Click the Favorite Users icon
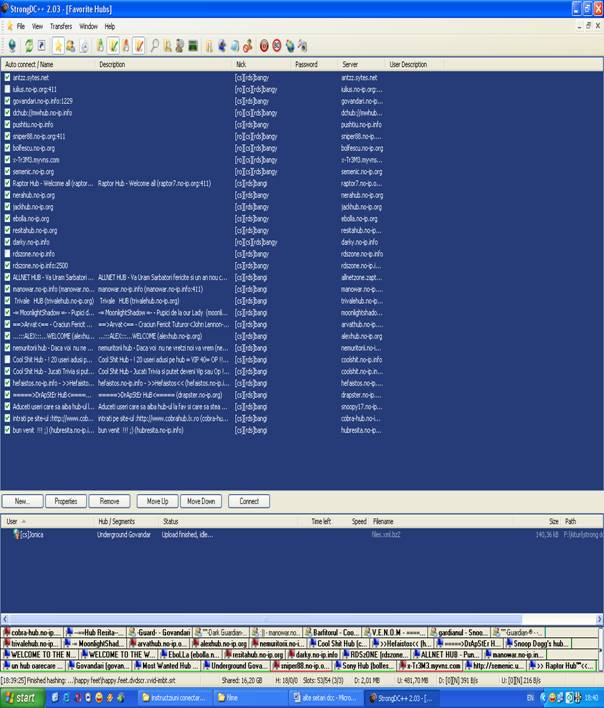Image resolution: width=604 pixels, height=708 pixels. pyautogui.click(x=70, y=45)
